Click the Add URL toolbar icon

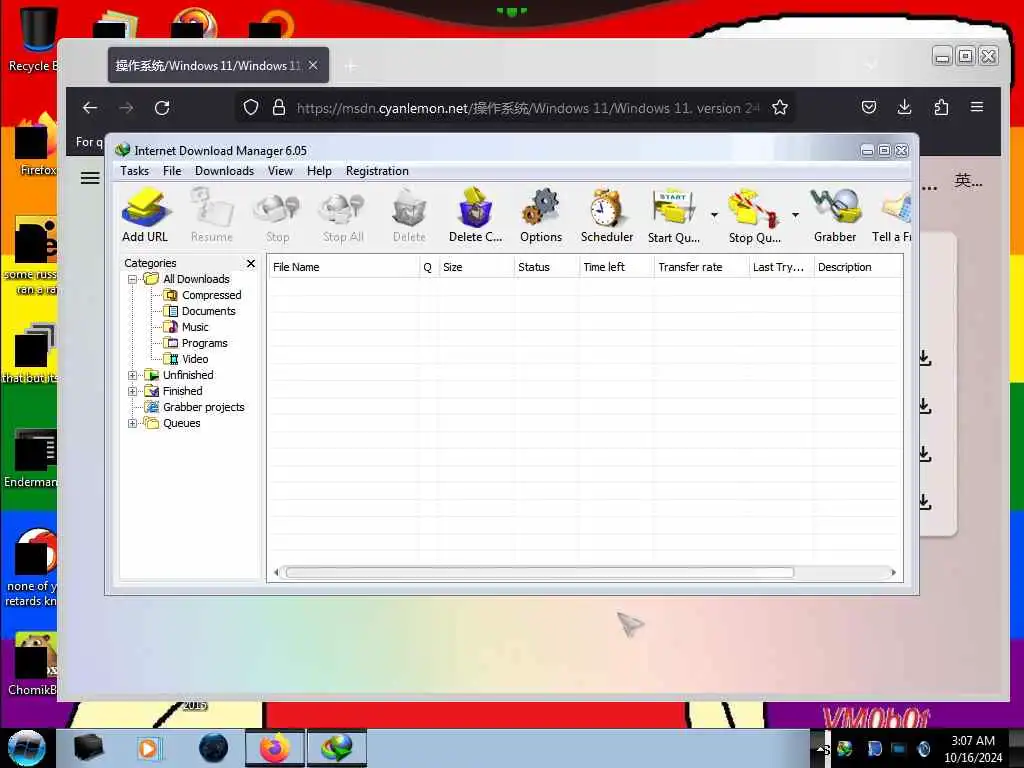point(145,215)
